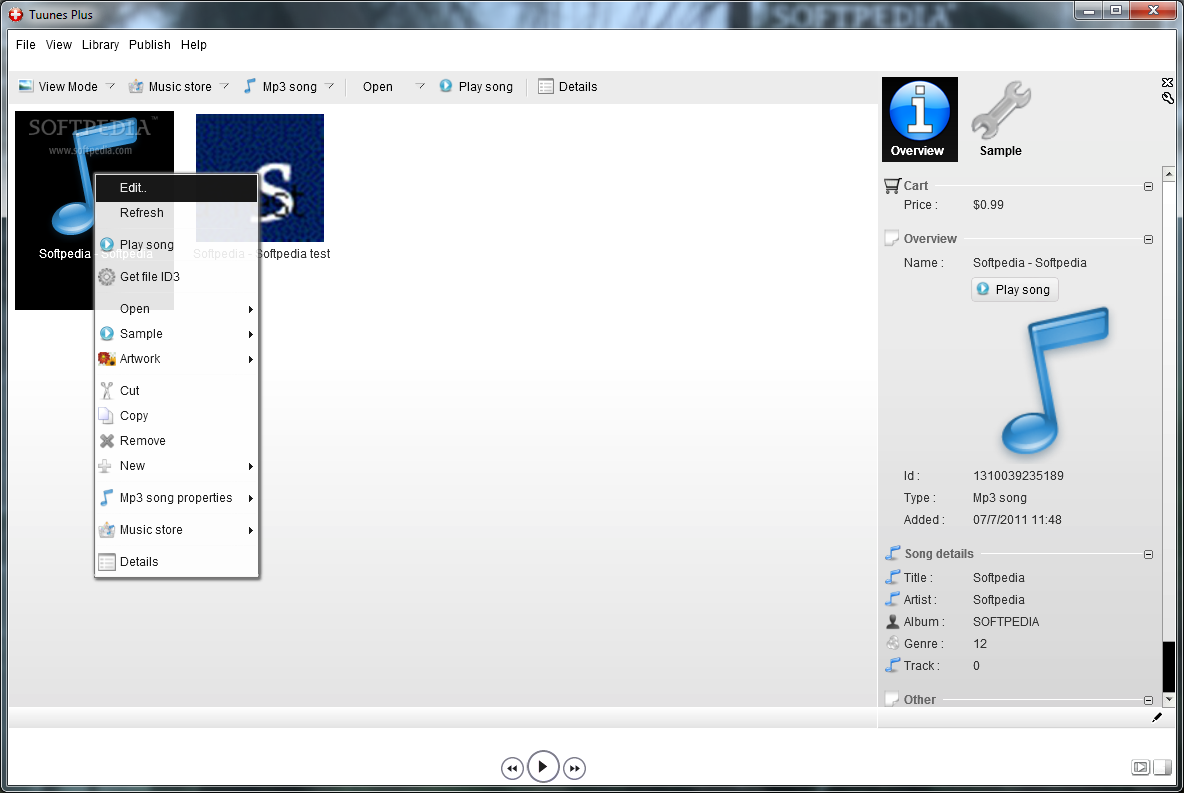The image size is (1184, 793).
Task: Open the Help menu
Action: coord(193,45)
